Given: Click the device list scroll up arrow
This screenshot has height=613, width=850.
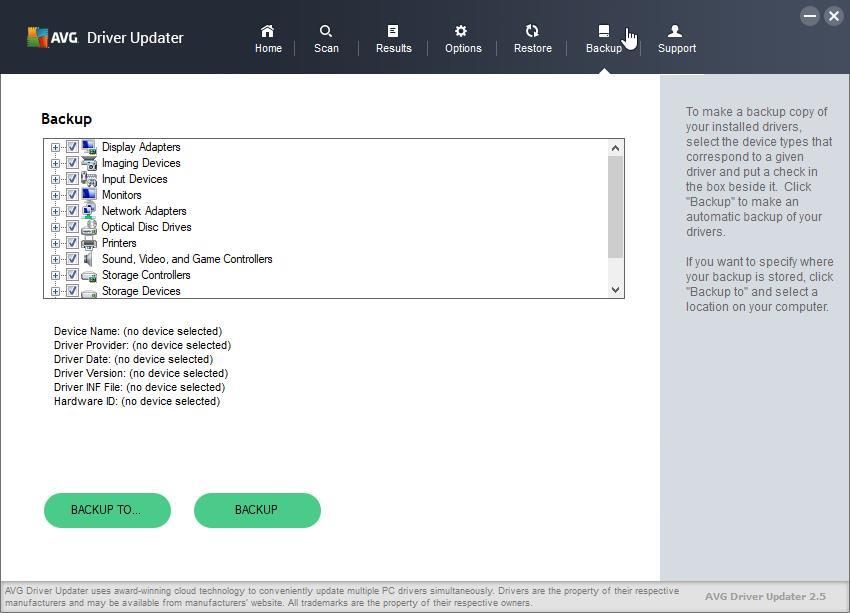Looking at the screenshot, I should point(615,148).
